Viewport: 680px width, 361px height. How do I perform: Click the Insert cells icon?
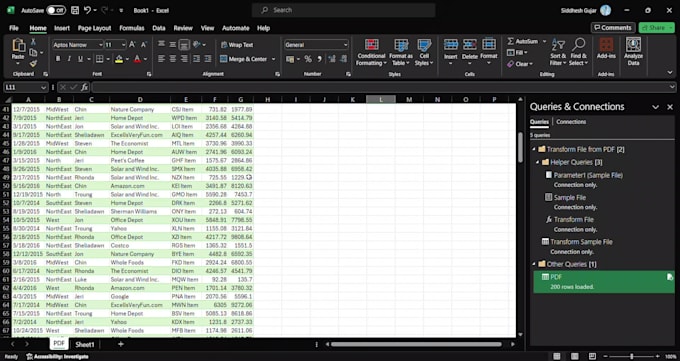pyautogui.click(x=451, y=44)
